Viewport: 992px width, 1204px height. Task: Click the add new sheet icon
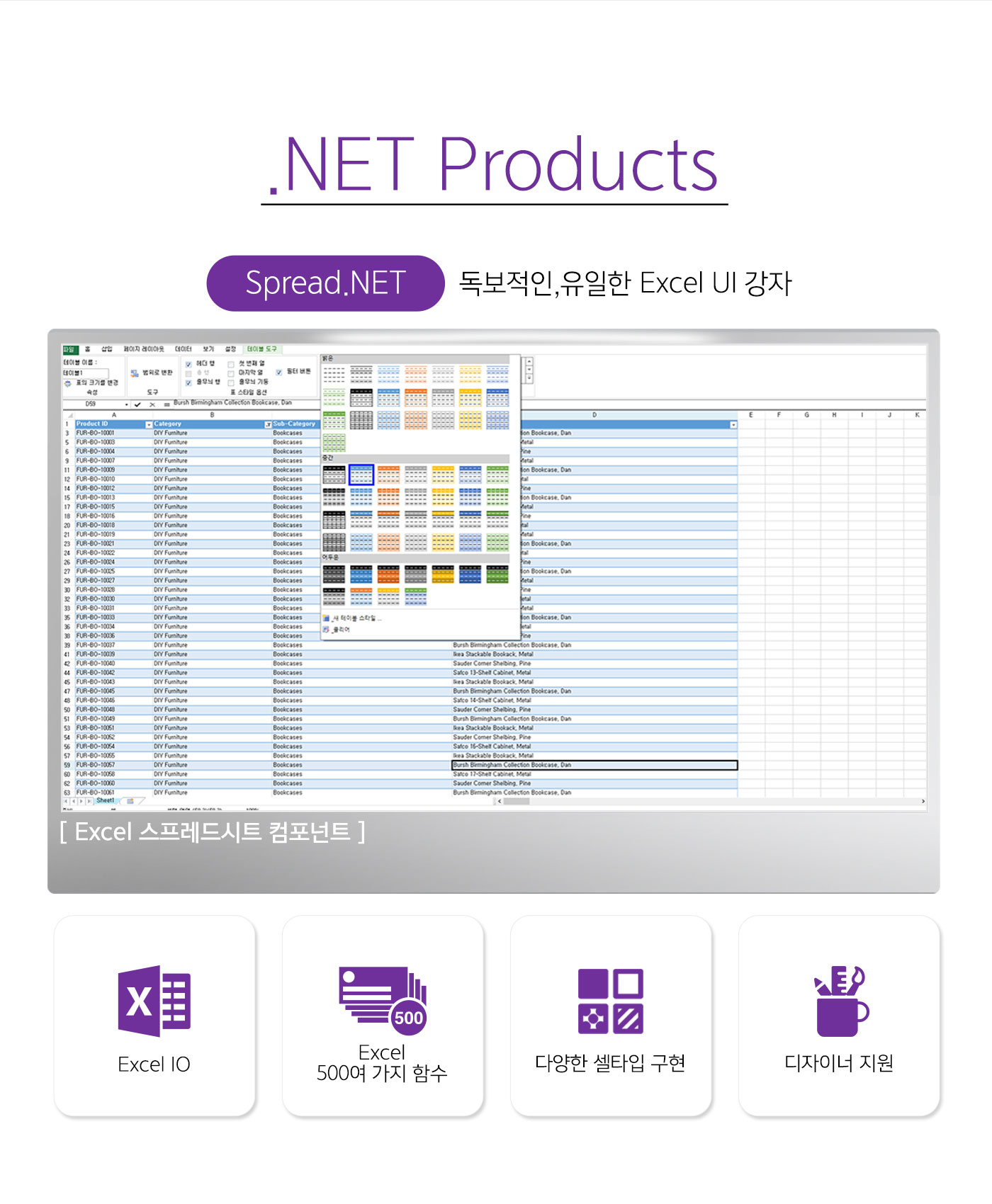(130, 801)
